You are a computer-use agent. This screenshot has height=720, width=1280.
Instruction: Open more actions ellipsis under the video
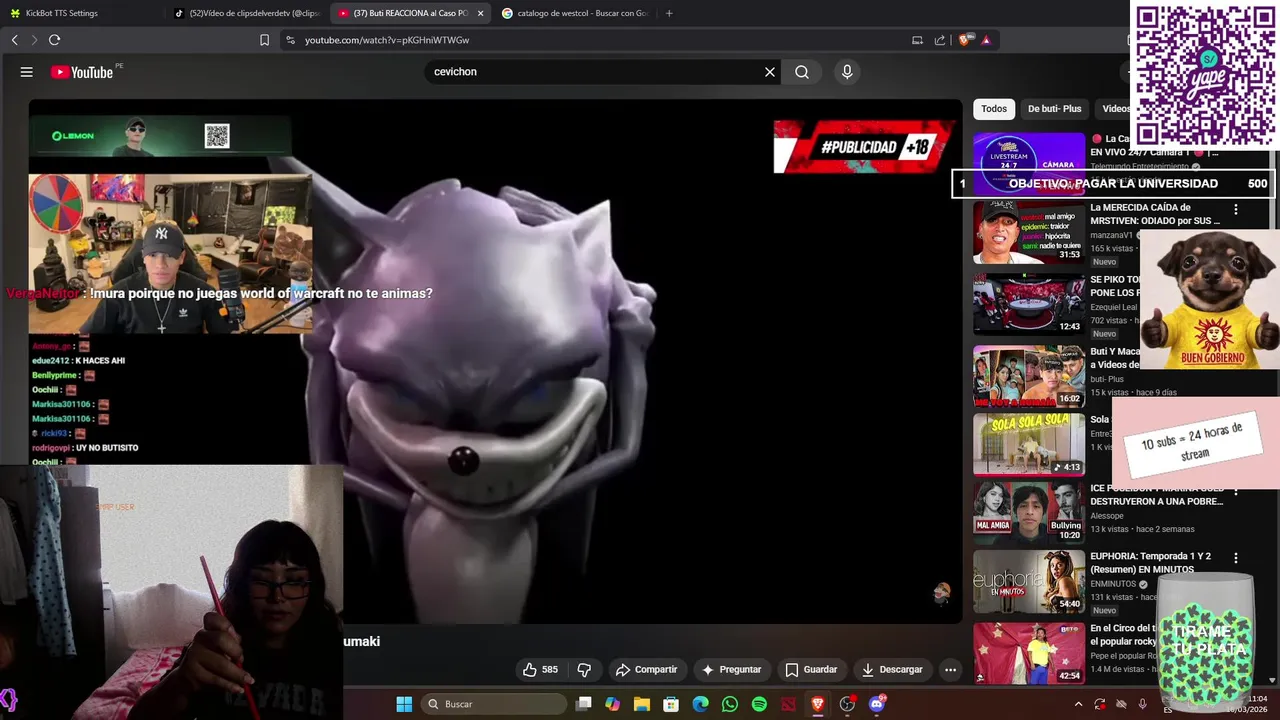tap(951, 669)
